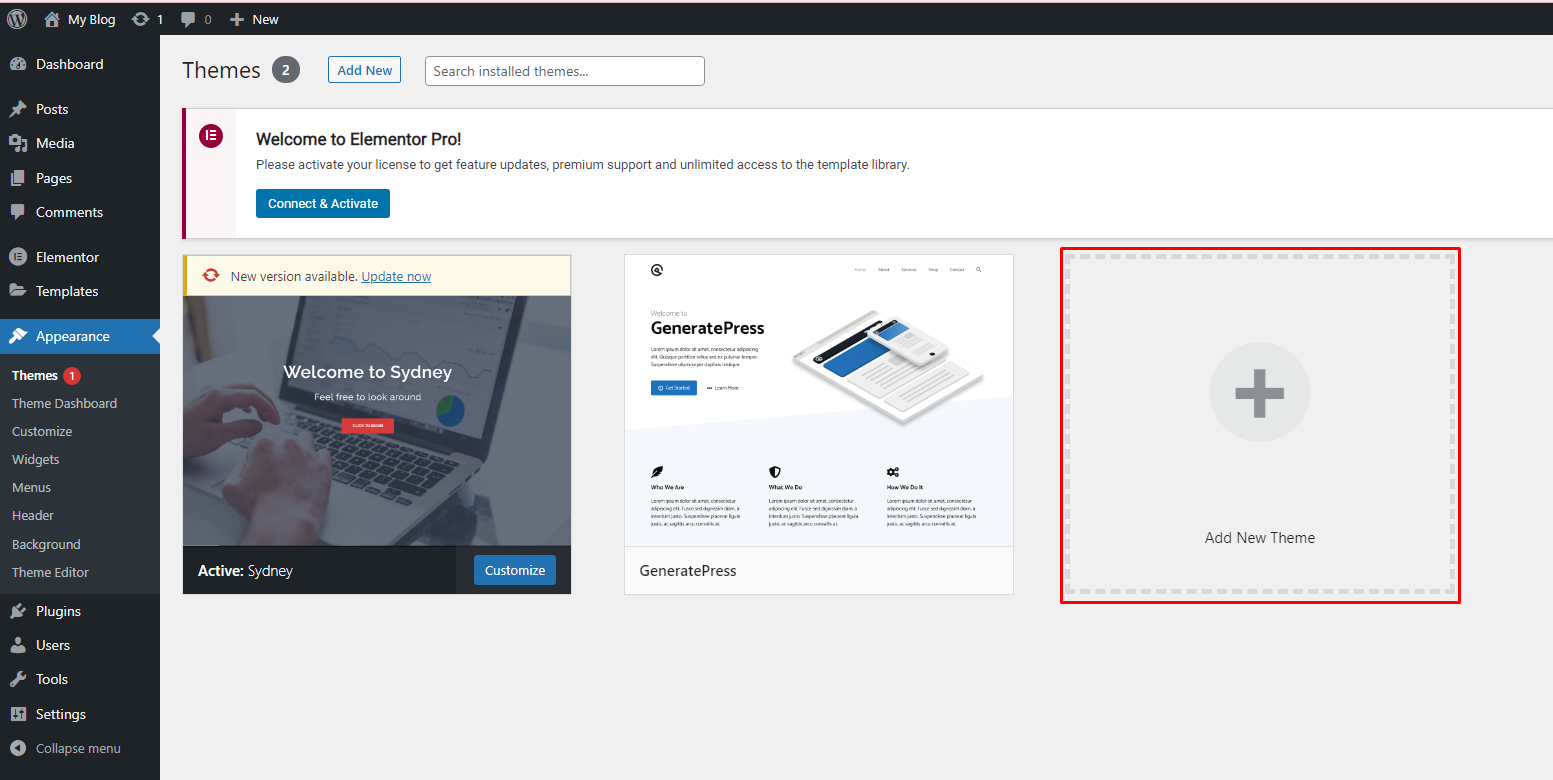The image size is (1553, 780).
Task: Open Customize submenu under Appearance
Action: 42,431
